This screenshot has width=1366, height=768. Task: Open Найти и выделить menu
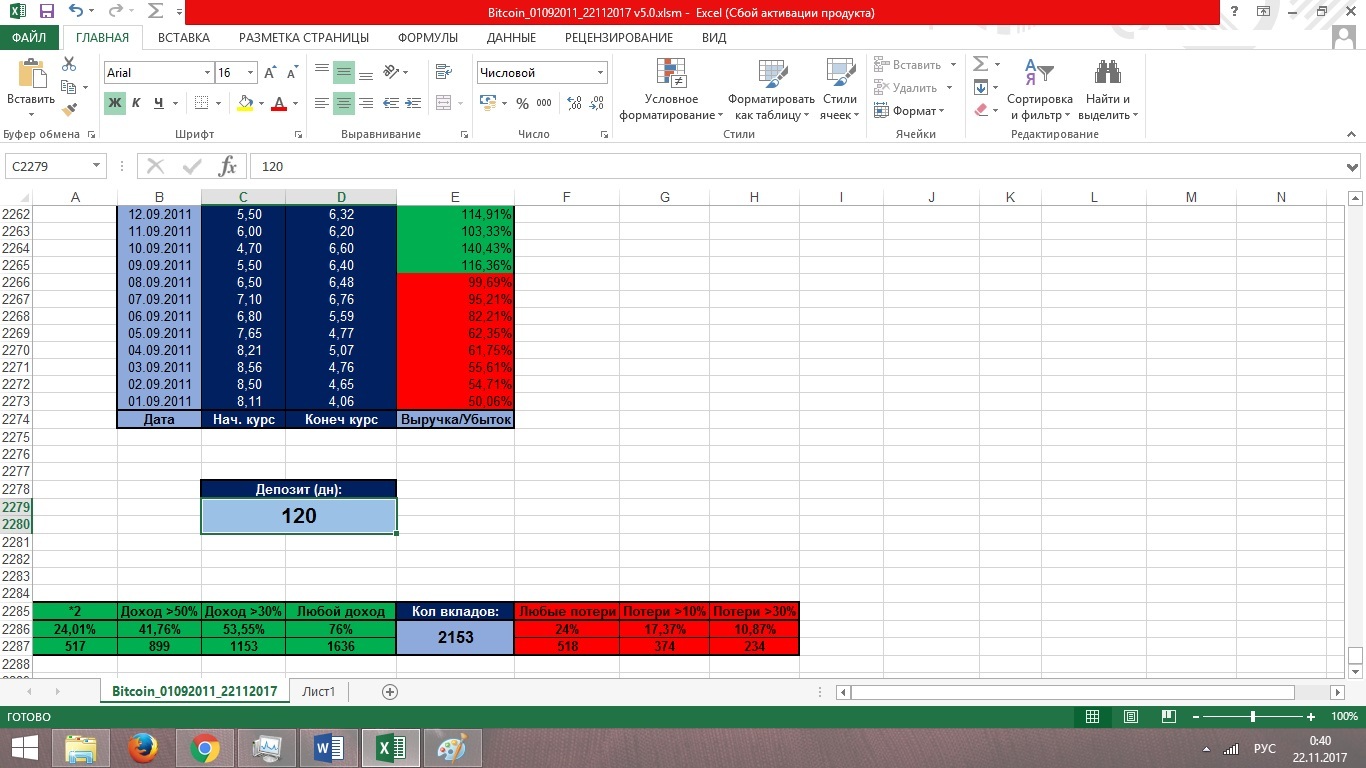click(1108, 90)
